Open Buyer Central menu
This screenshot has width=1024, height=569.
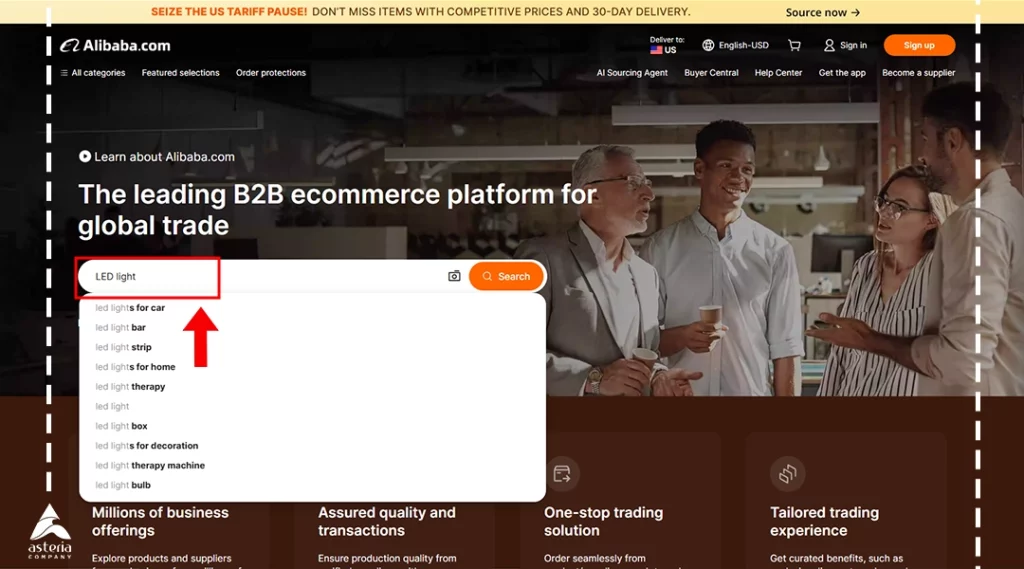click(711, 73)
